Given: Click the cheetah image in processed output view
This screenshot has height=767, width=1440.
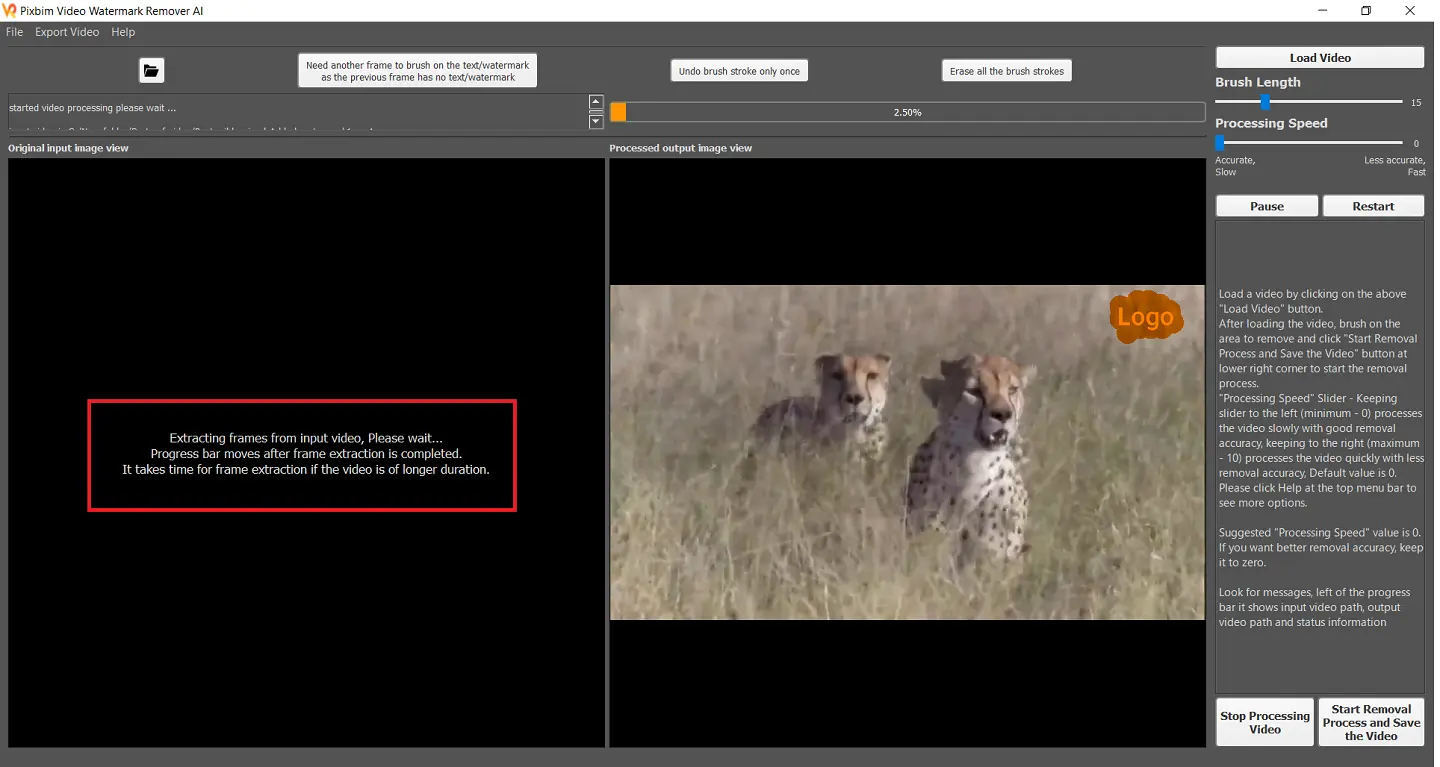Looking at the screenshot, I should coord(907,452).
